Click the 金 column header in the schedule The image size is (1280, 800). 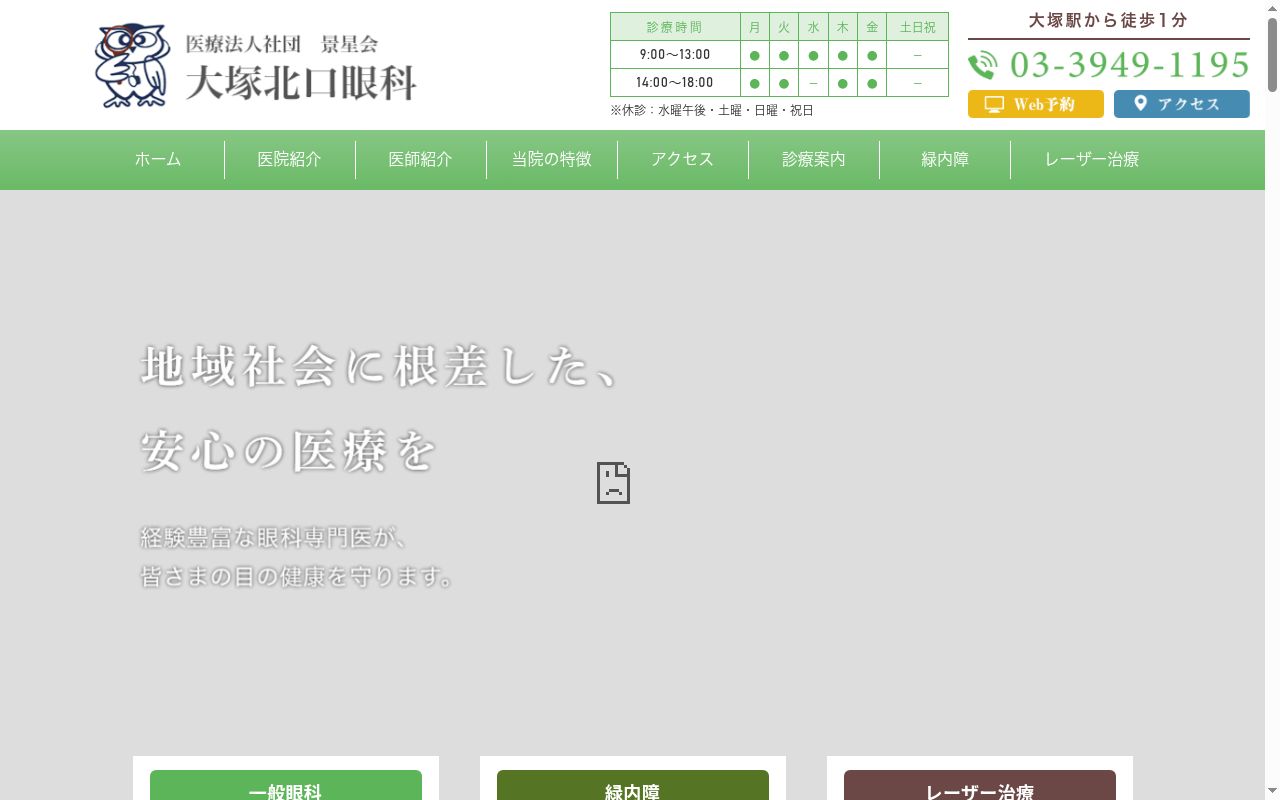point(872,27)
